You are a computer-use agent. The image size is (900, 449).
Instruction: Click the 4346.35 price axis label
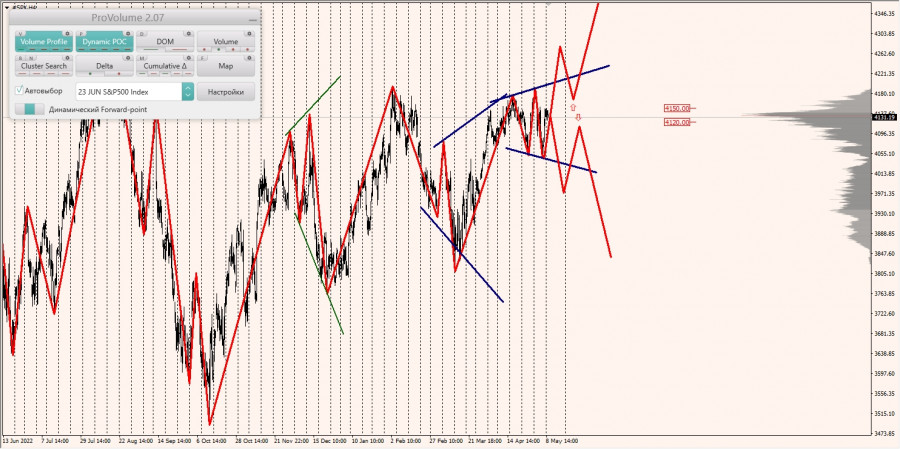[x=885, y=13]
